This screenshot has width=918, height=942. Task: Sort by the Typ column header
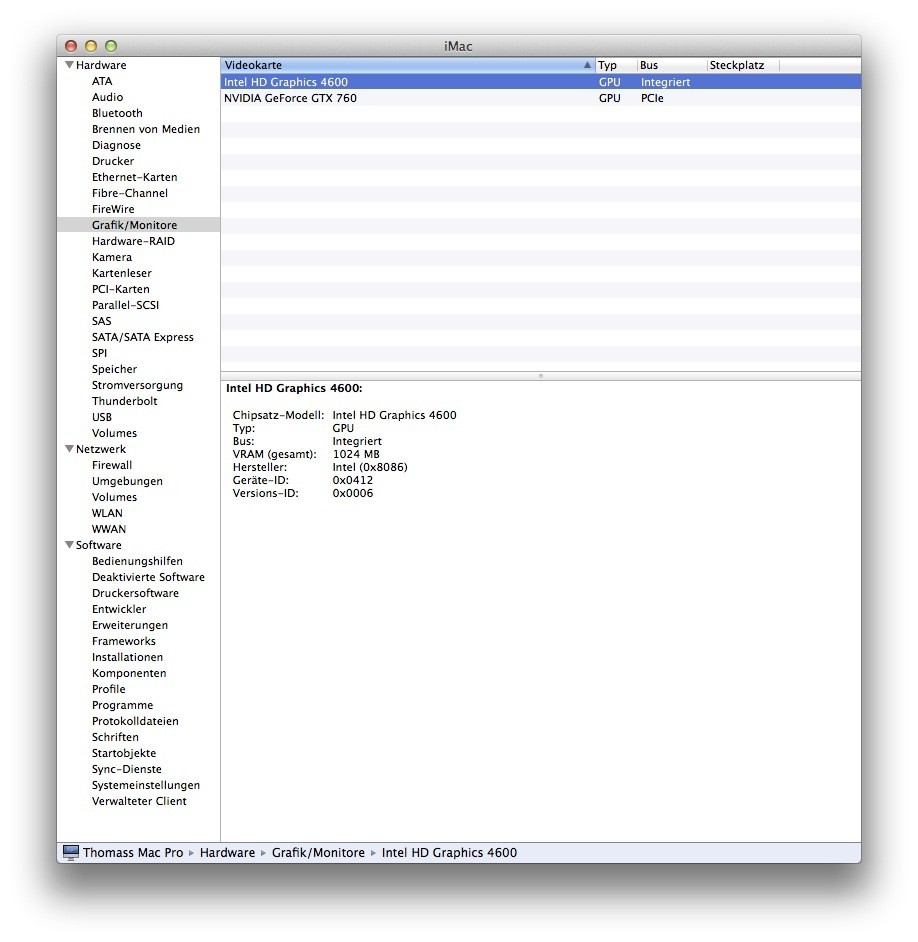pyautogui.click(x=616, y=65)
